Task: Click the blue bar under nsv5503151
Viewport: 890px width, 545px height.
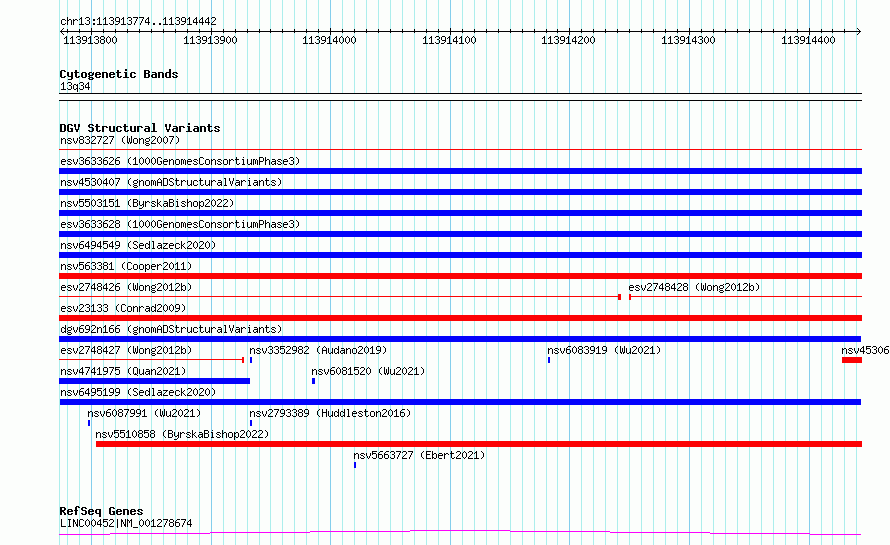Action: (x=460, y=213)
